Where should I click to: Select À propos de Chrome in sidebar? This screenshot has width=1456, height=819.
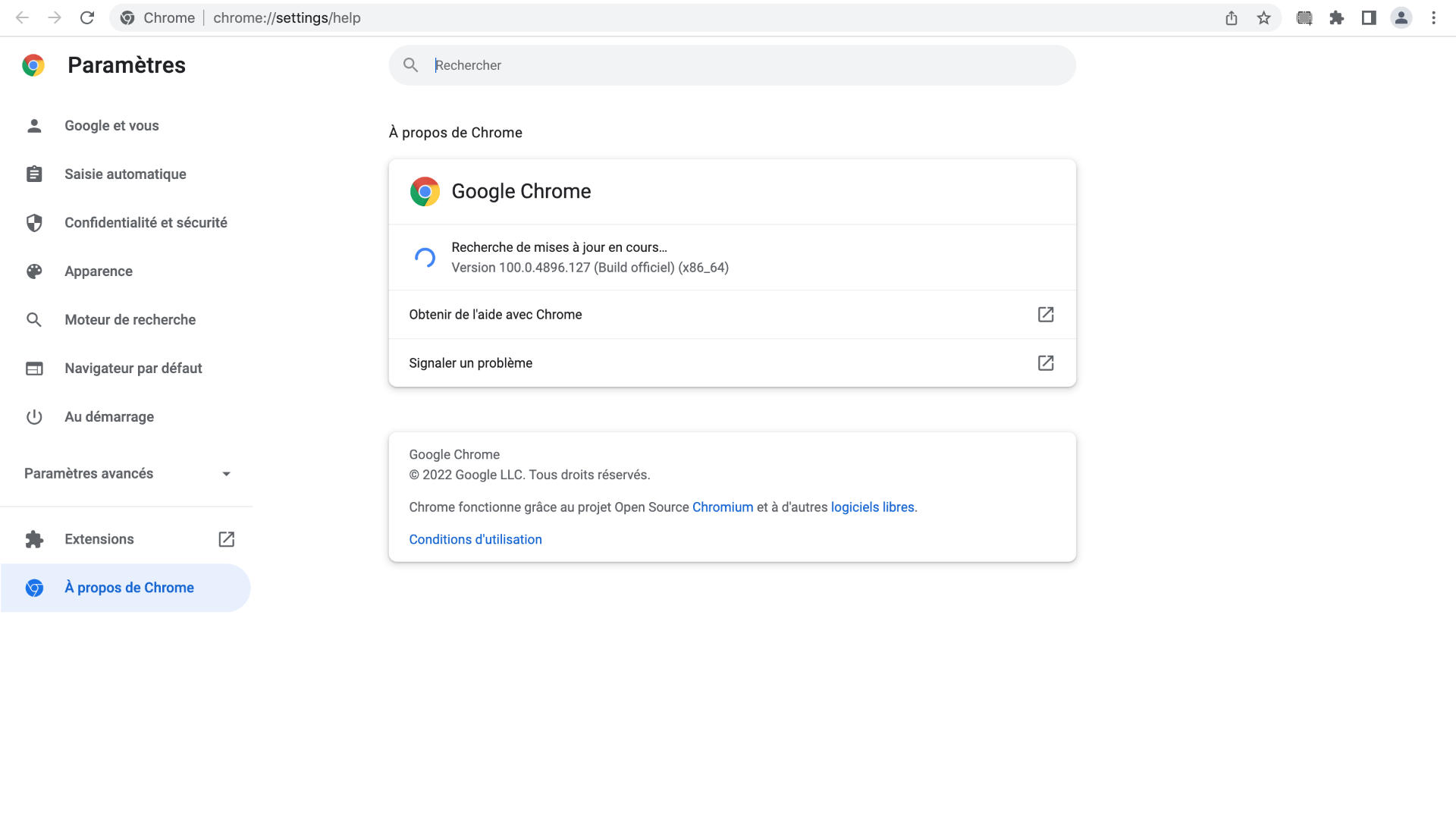(126, 588)
